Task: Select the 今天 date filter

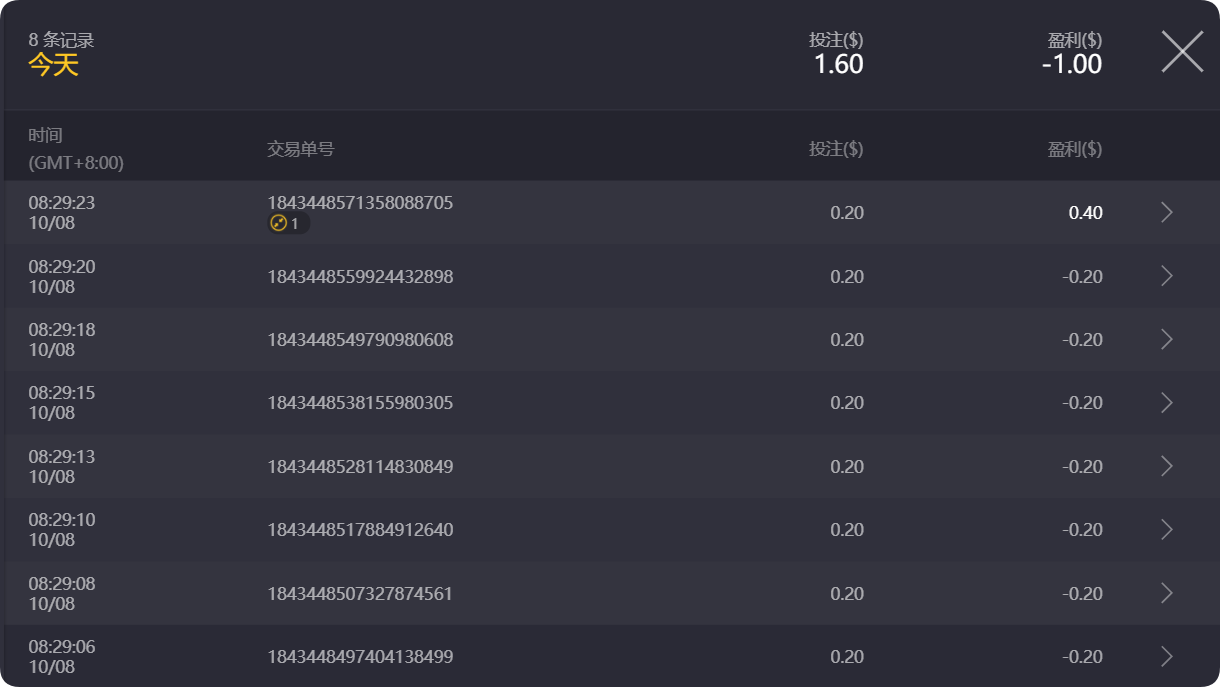Action: (x=53, y=65)
